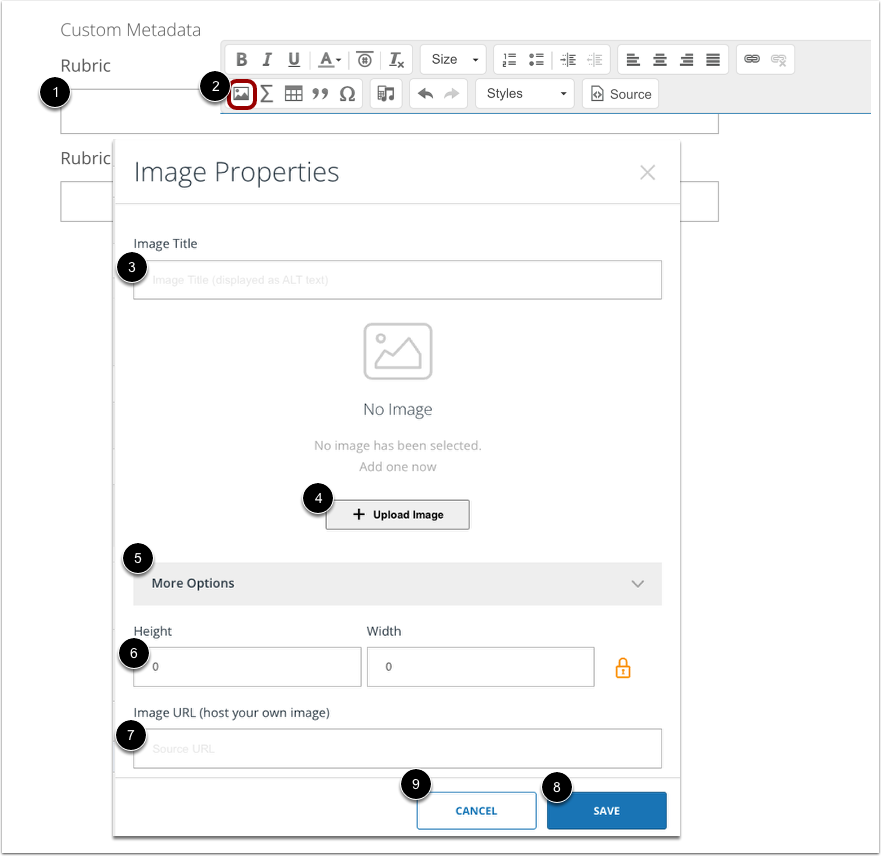Insert a hyperlink using the link icon
Screen dimensions: 881x856
pos(753,59)
